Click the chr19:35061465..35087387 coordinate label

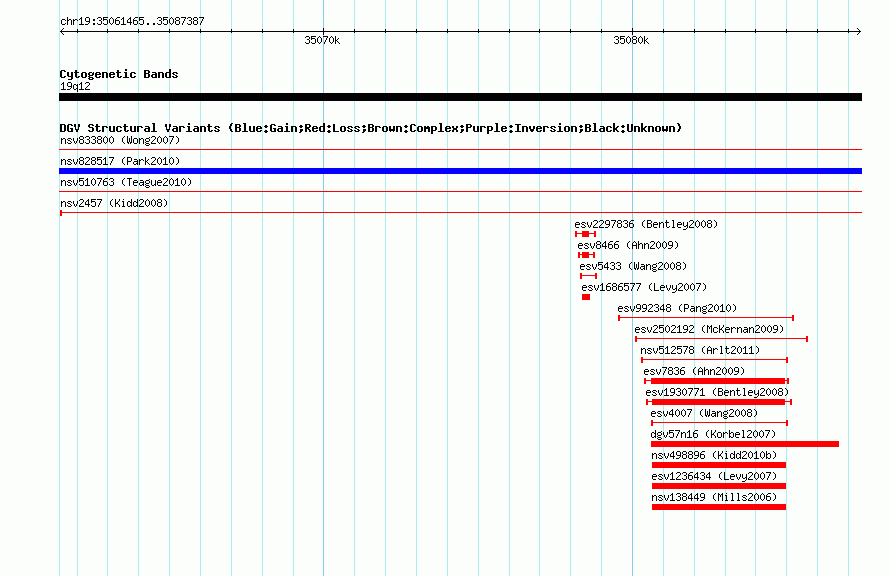pyautogui.click(x=132, y=21)
